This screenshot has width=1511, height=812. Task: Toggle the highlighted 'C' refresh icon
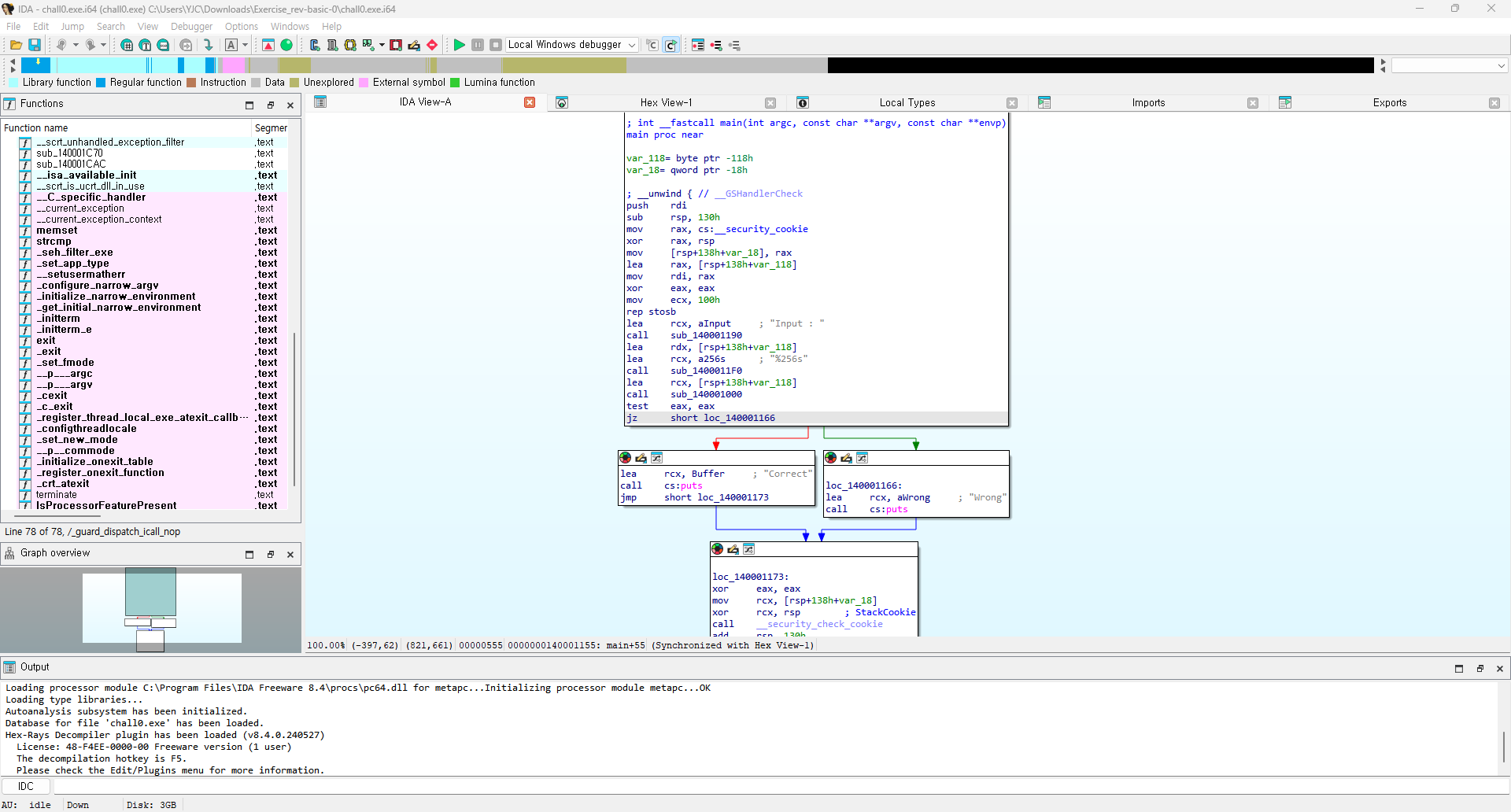[x=671, y=45]
